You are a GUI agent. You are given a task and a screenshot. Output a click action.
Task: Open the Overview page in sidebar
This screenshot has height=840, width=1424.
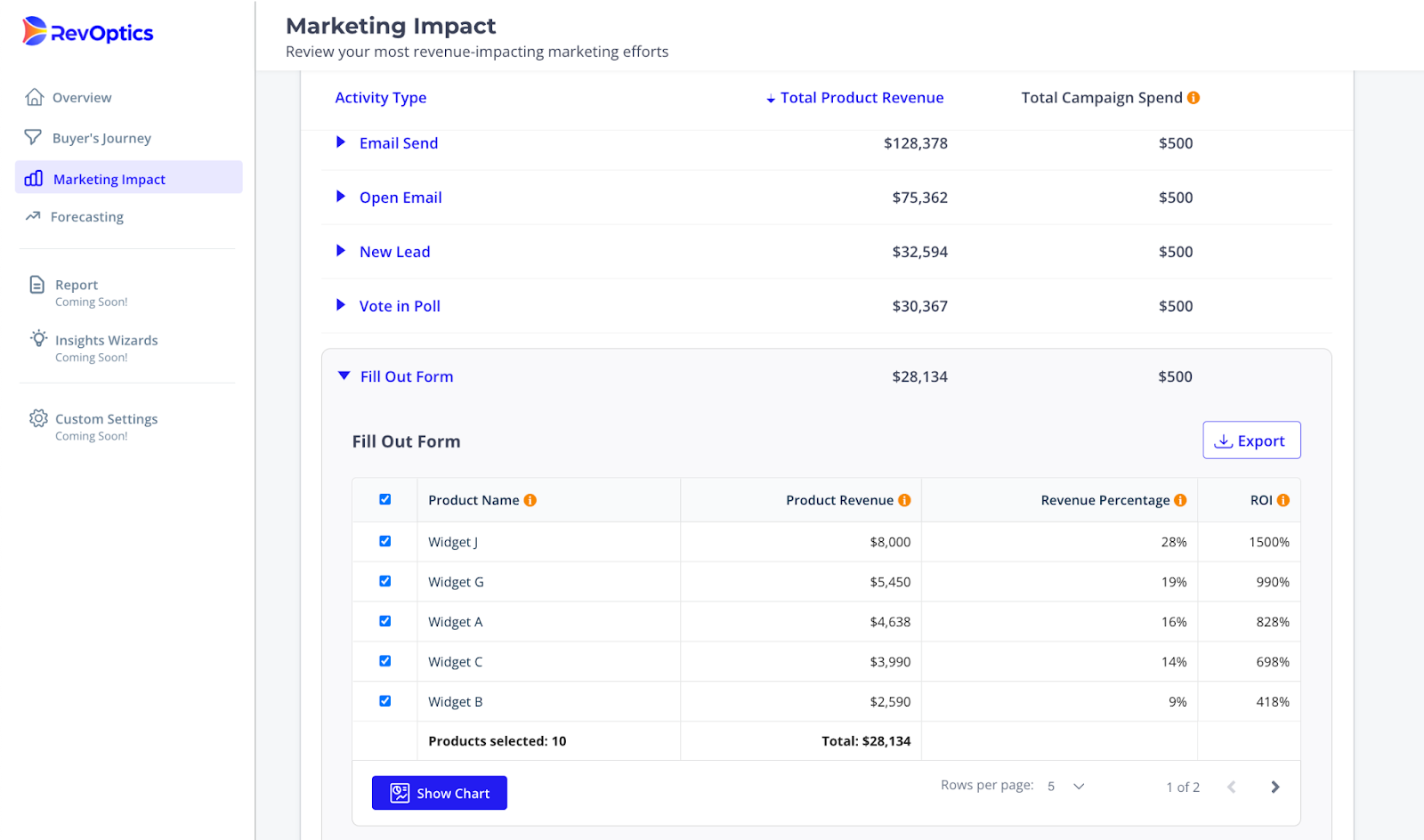pos(81,98)
